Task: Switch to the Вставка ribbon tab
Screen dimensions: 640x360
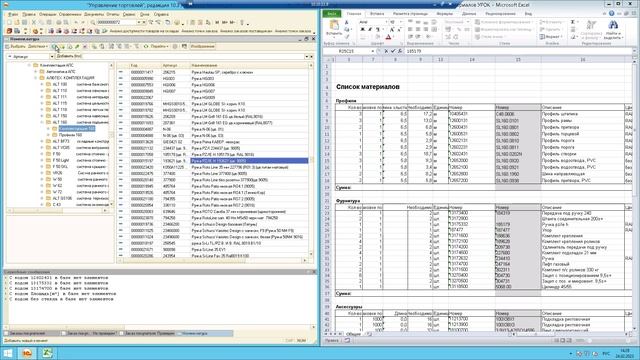Action: point(377,13)
